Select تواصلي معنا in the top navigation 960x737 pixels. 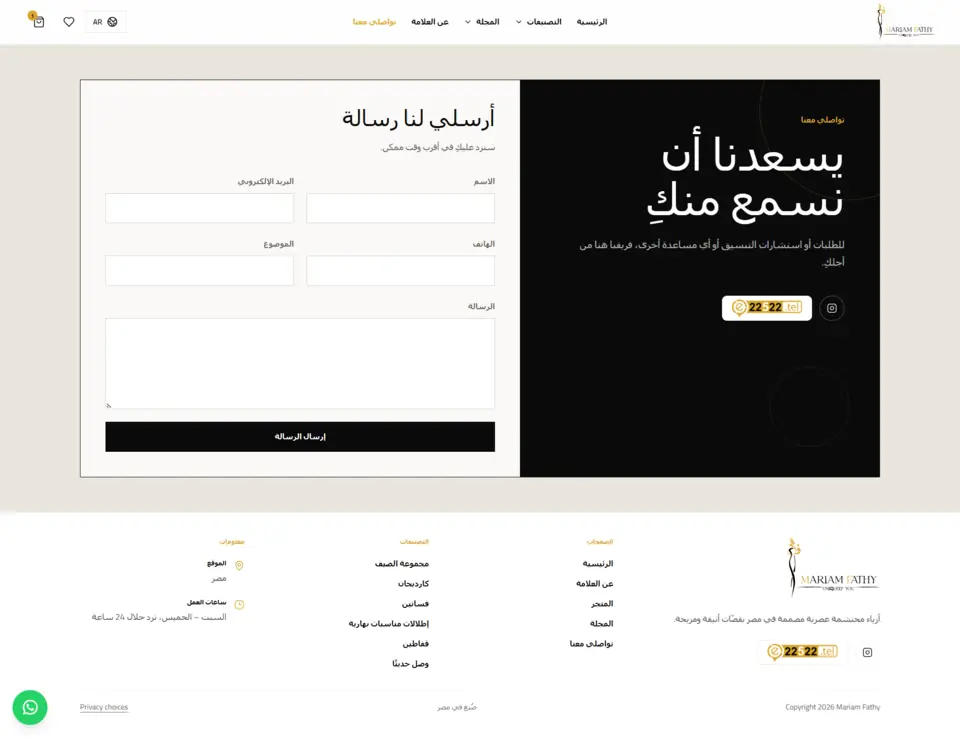point(374,22)
